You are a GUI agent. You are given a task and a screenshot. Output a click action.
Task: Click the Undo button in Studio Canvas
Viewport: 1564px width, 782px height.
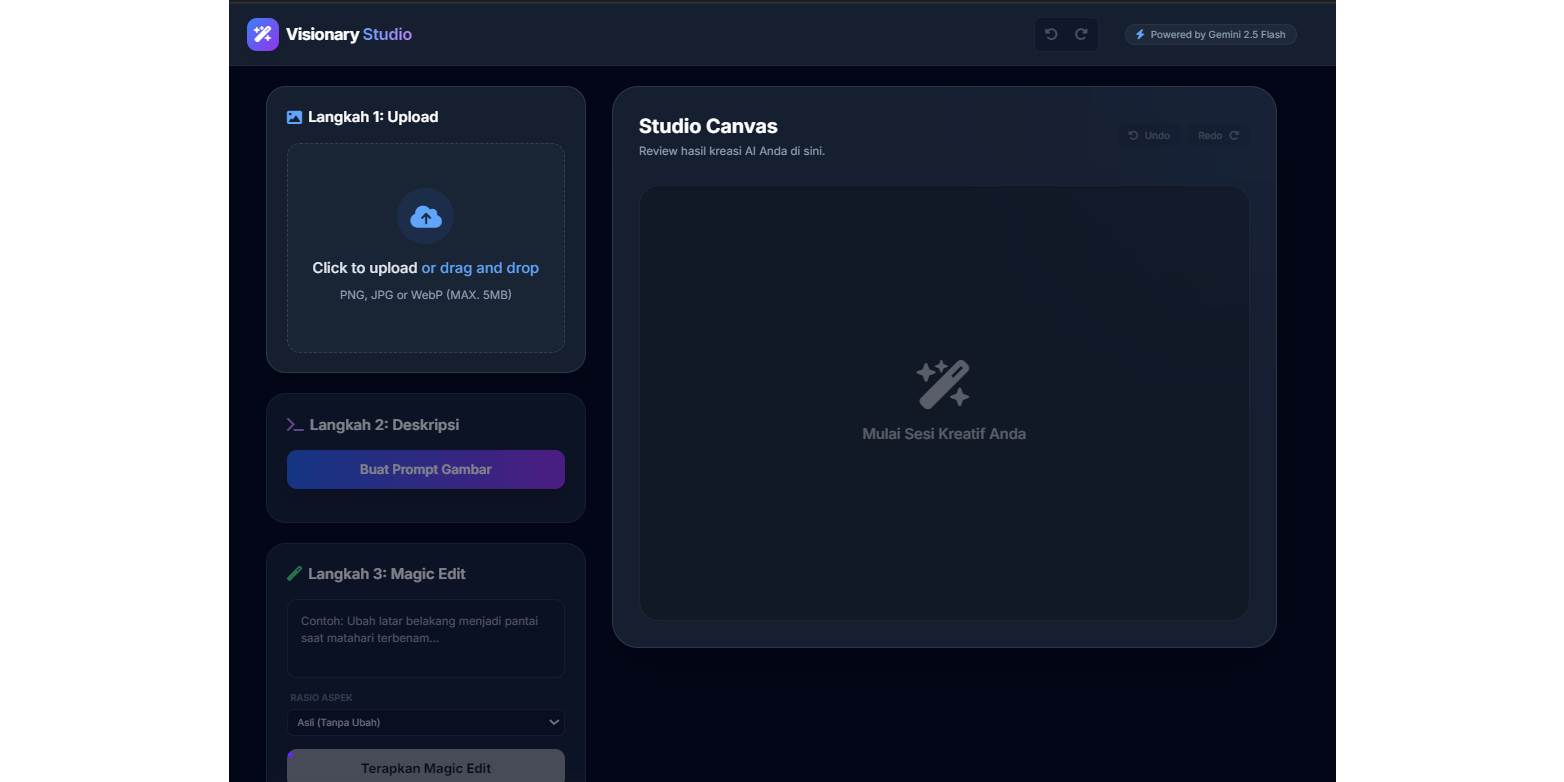click(1149, 135)
